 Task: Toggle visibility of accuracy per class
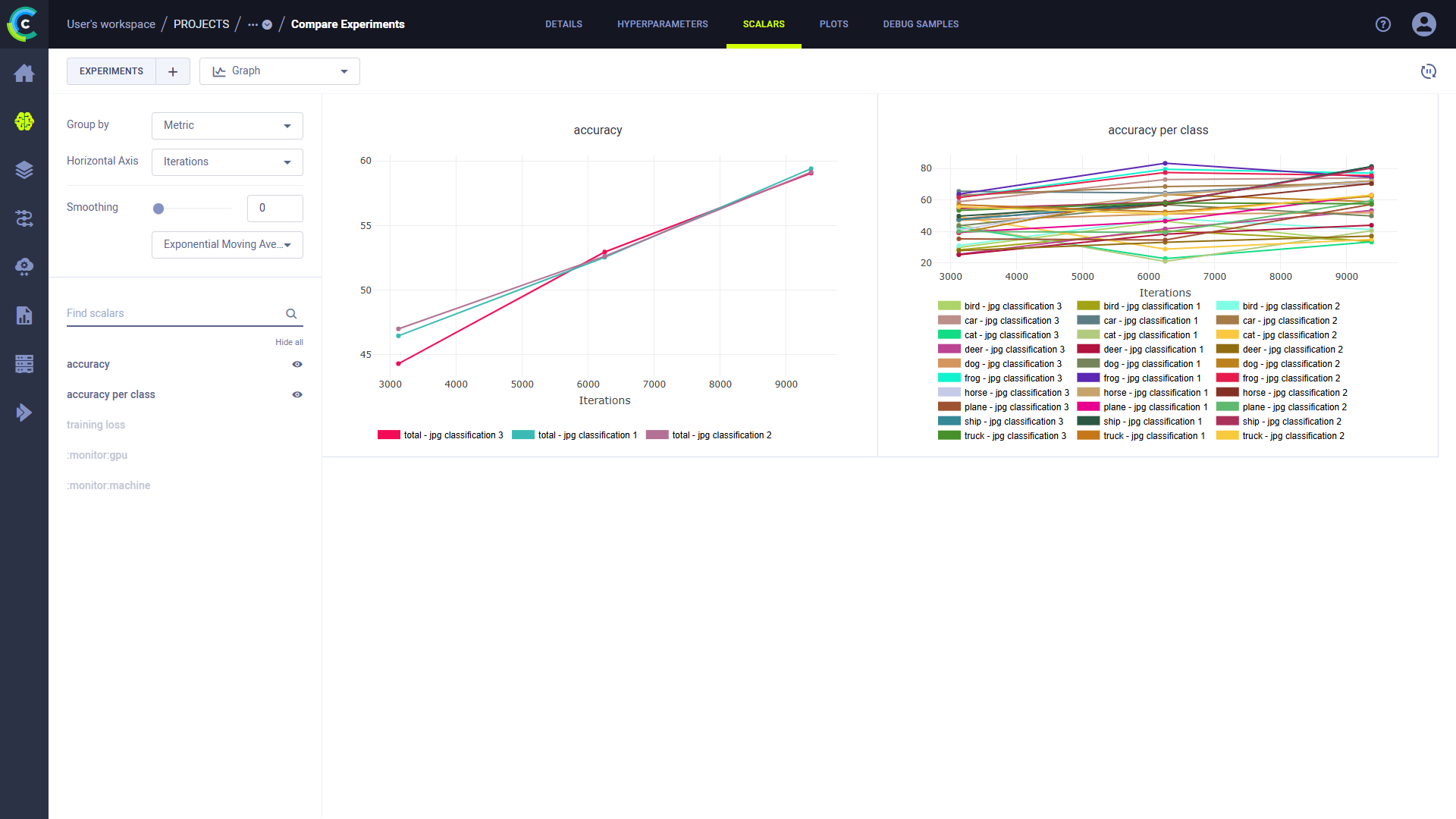(x=297, y=394)
